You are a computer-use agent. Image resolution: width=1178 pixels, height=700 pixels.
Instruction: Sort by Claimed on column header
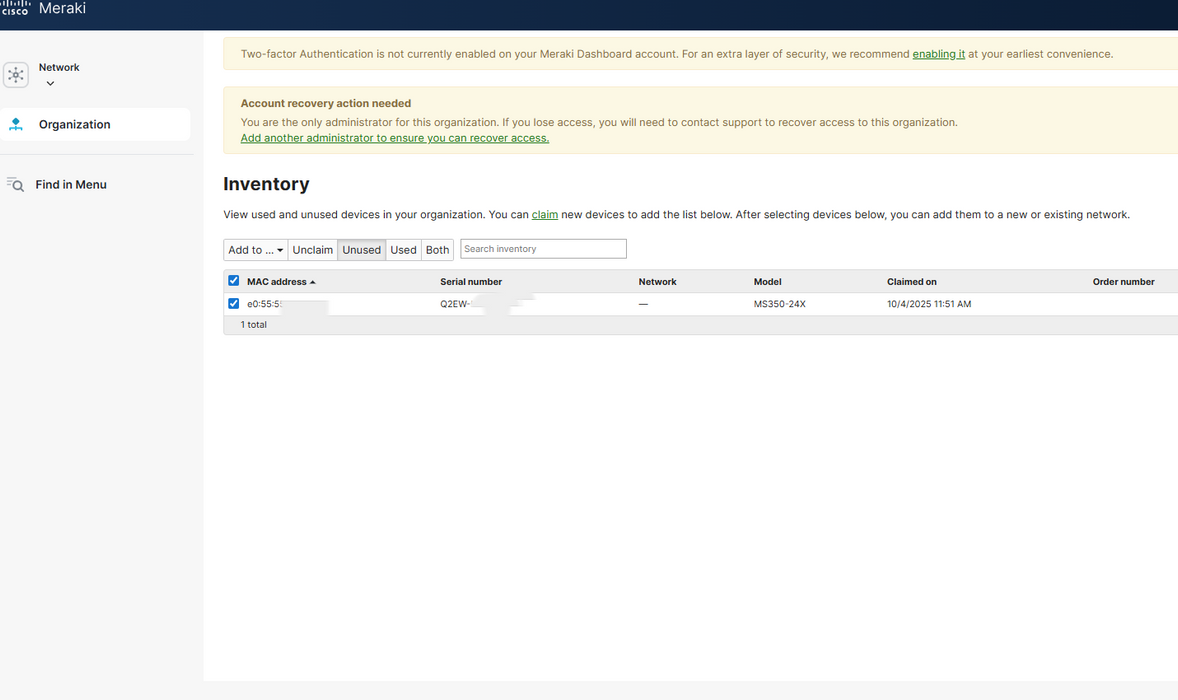coord(911,282)
